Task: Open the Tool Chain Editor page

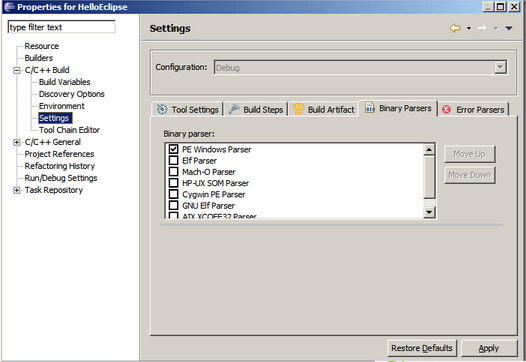Action: (69, 130)
